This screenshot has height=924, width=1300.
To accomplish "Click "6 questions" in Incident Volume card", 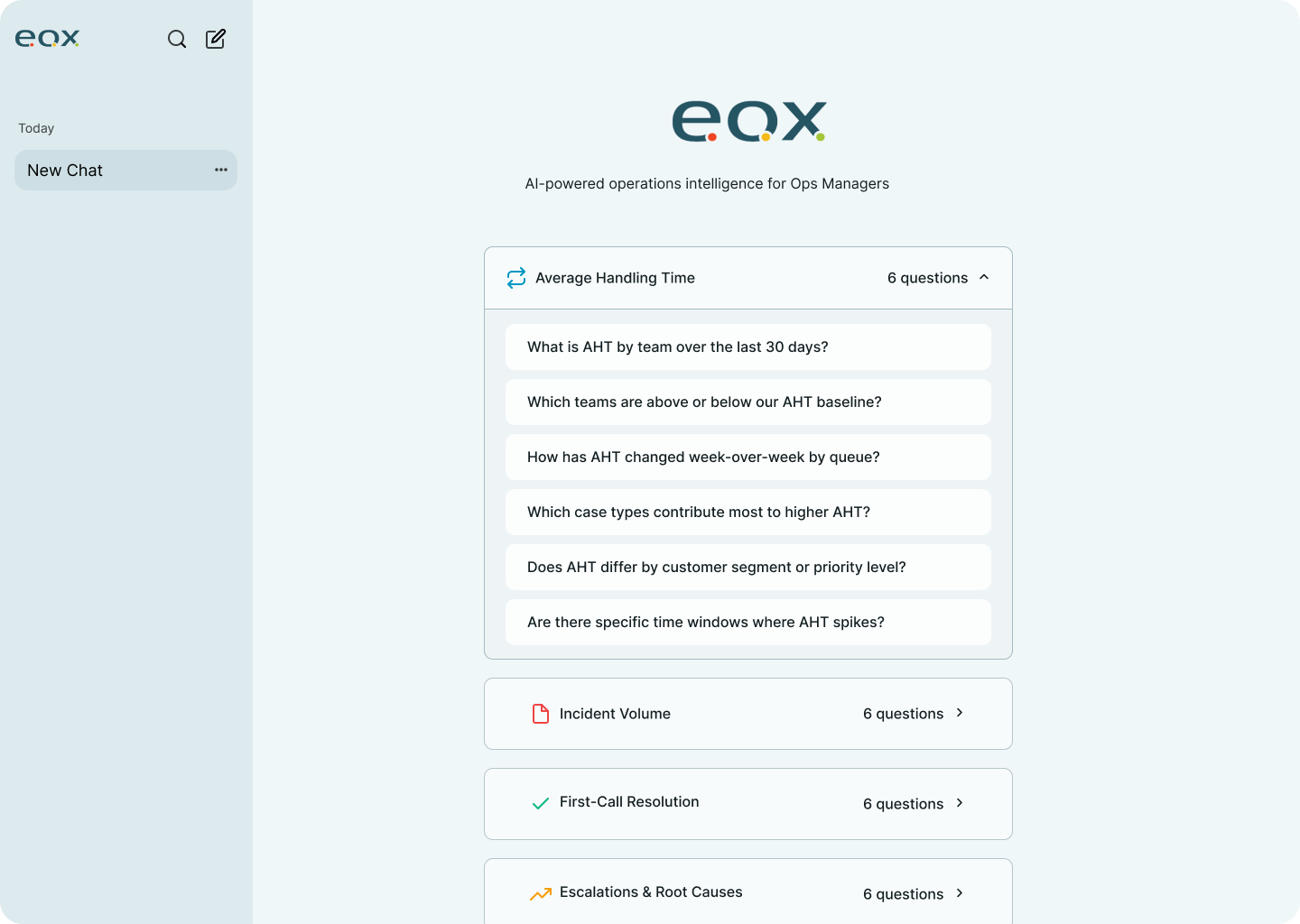I will tap(903, 714).
